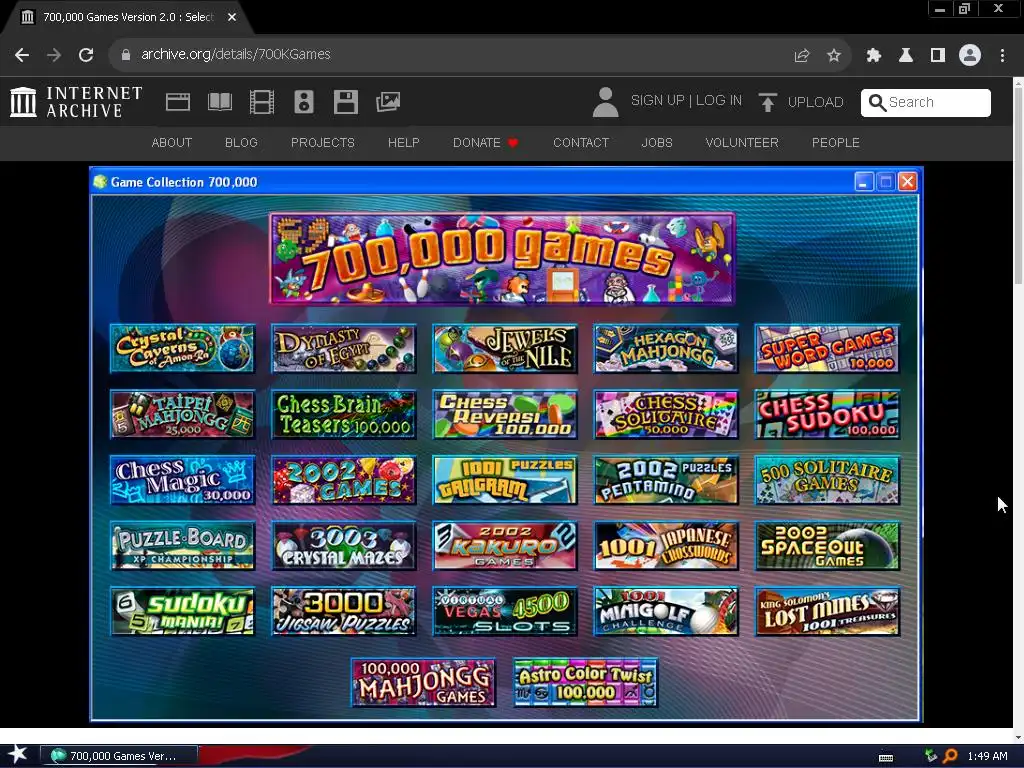Open DONATE menu item
This screenshot has width=1024, height=768.
(x=485, y=142)
